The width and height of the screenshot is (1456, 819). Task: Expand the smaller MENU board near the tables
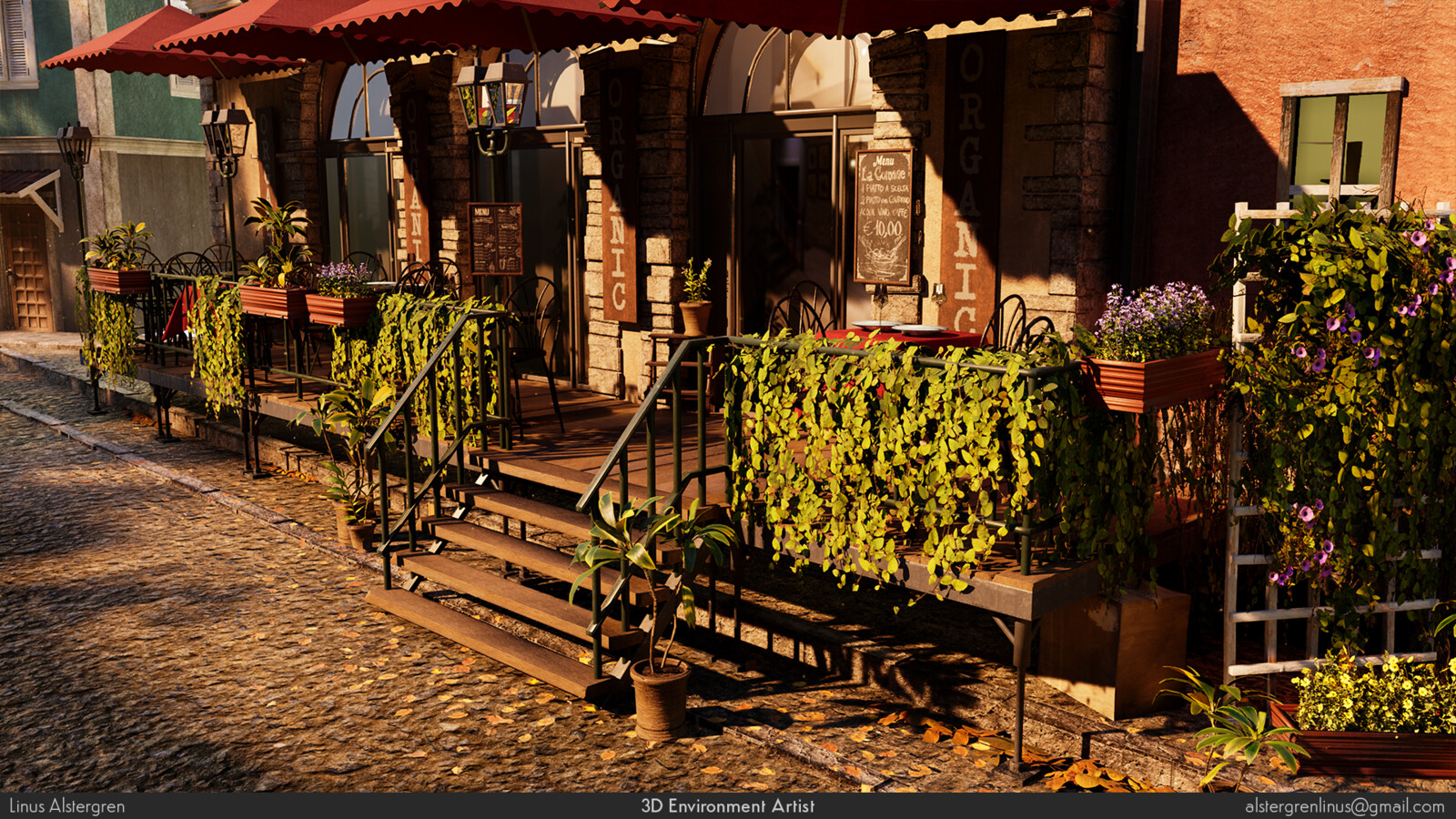[494, 241]
